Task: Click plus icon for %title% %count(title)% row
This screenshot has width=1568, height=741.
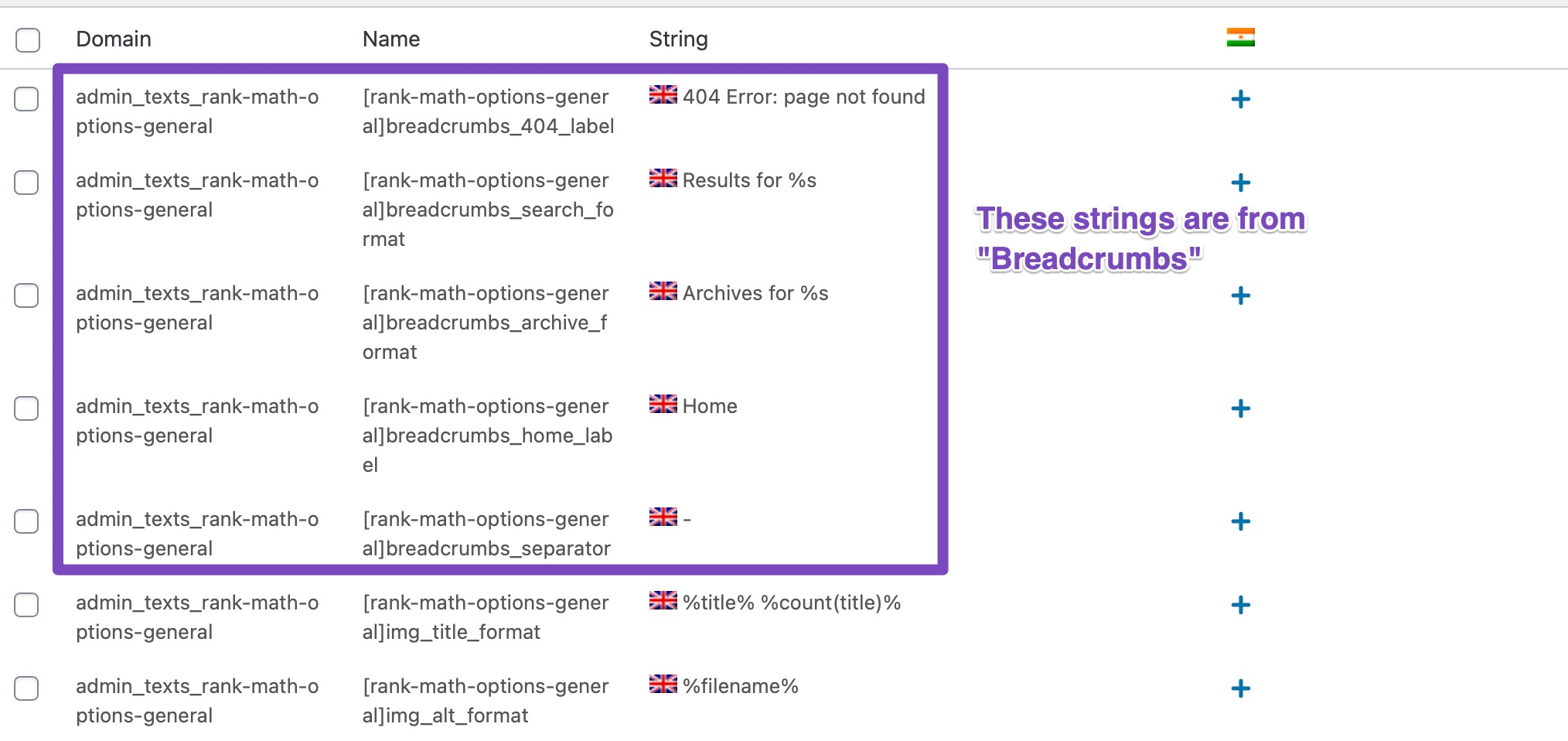Action: [x=1240, y=605]
